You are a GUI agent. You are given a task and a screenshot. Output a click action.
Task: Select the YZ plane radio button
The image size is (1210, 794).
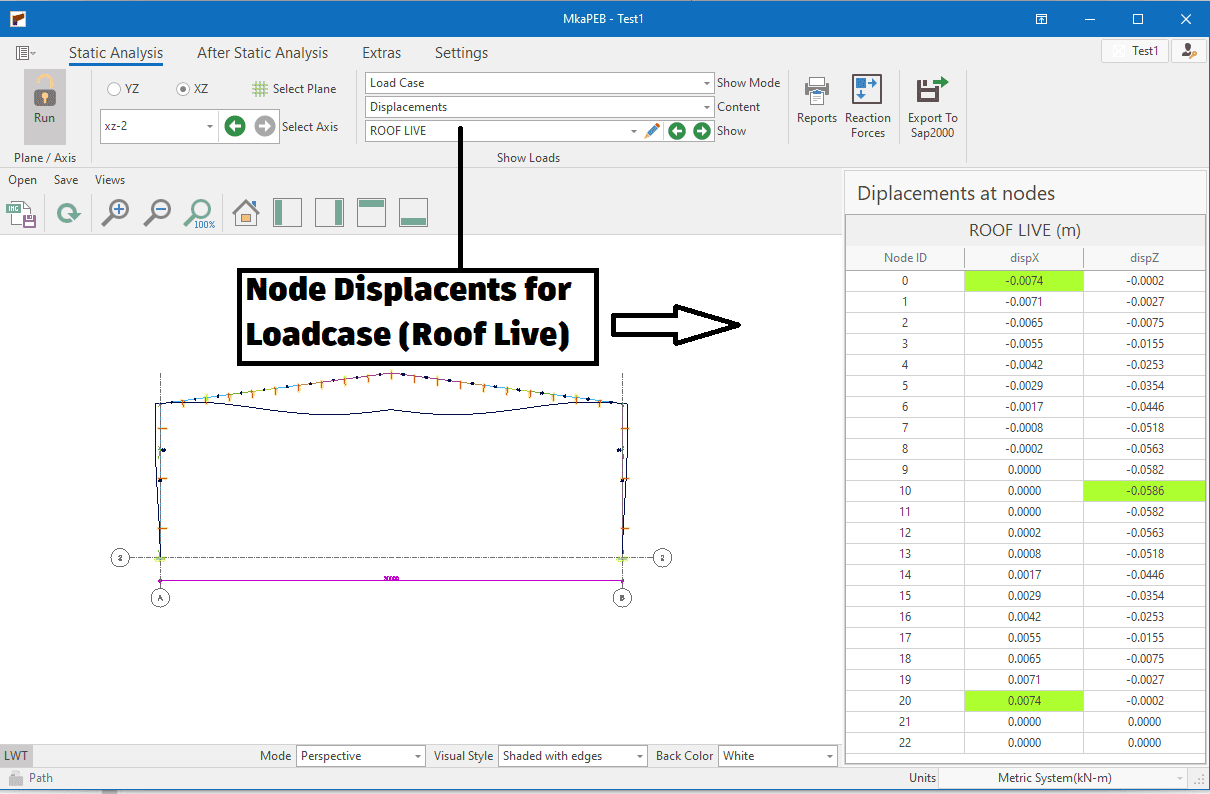click(114, 89)
